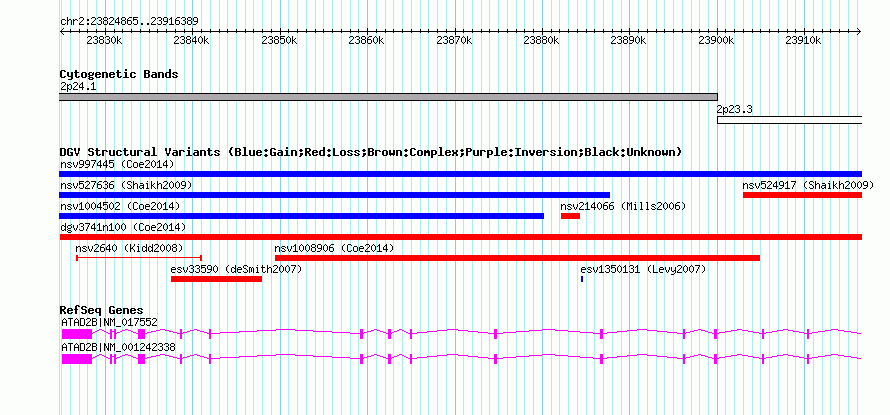Click the 23910k ruler label
Viewport: 890px width, 415px height.
click(804, 41)
